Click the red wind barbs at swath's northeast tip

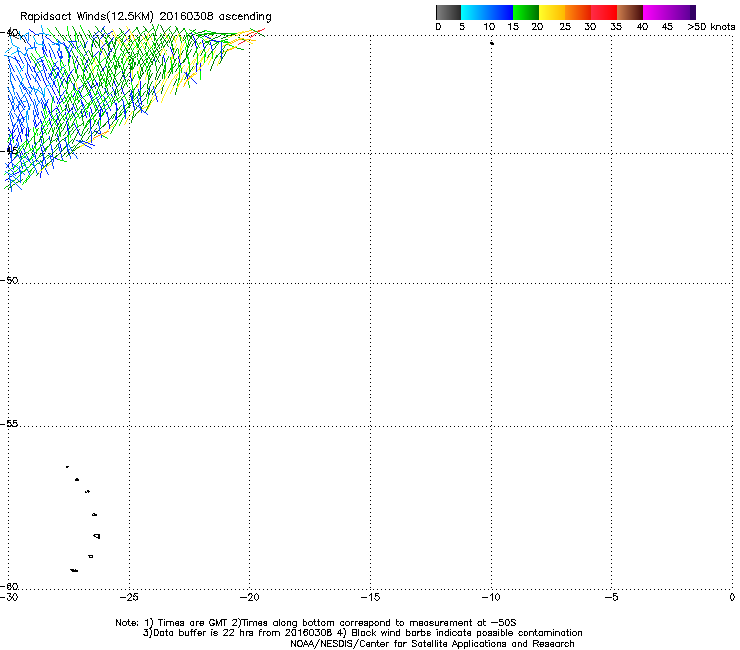[x=252, y=35]
